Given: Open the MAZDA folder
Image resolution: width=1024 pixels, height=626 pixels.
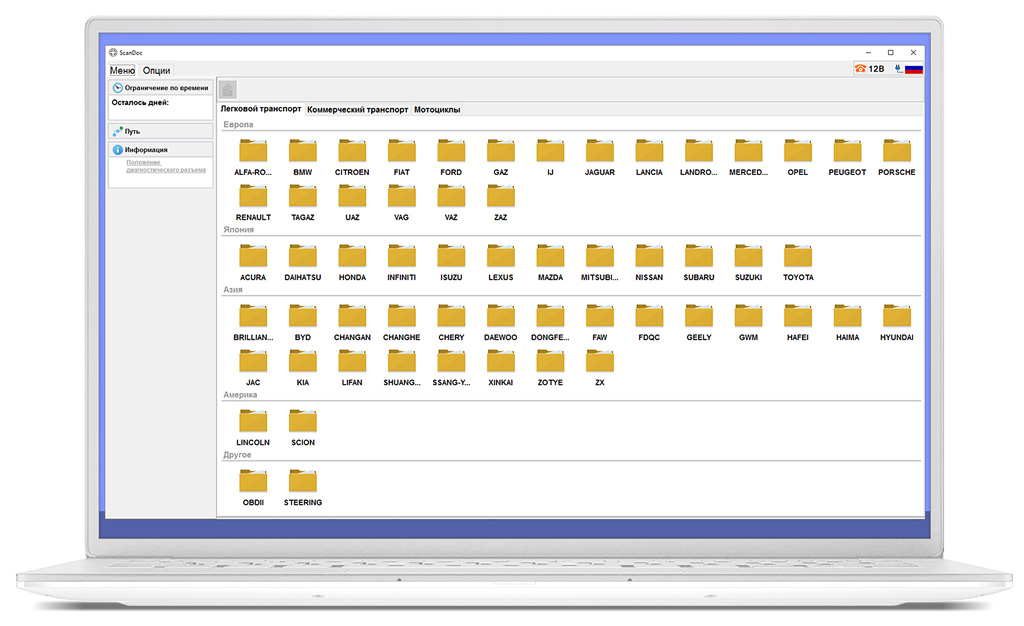Looking at the screenshot, I should (550, 262).
